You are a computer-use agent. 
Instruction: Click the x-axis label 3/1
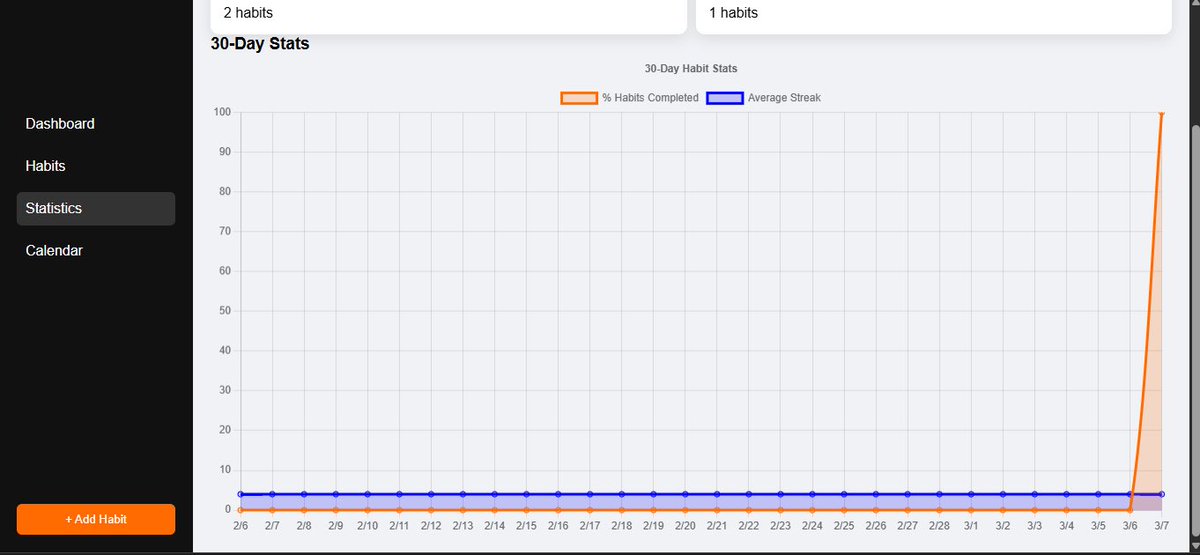click(971, 525)
